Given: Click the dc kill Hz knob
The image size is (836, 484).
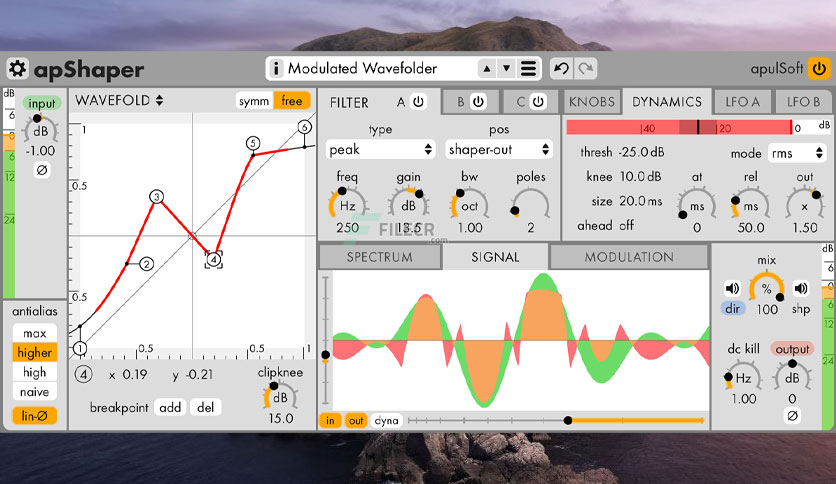Looking at the screenshot, I should [x=743, y=377].
